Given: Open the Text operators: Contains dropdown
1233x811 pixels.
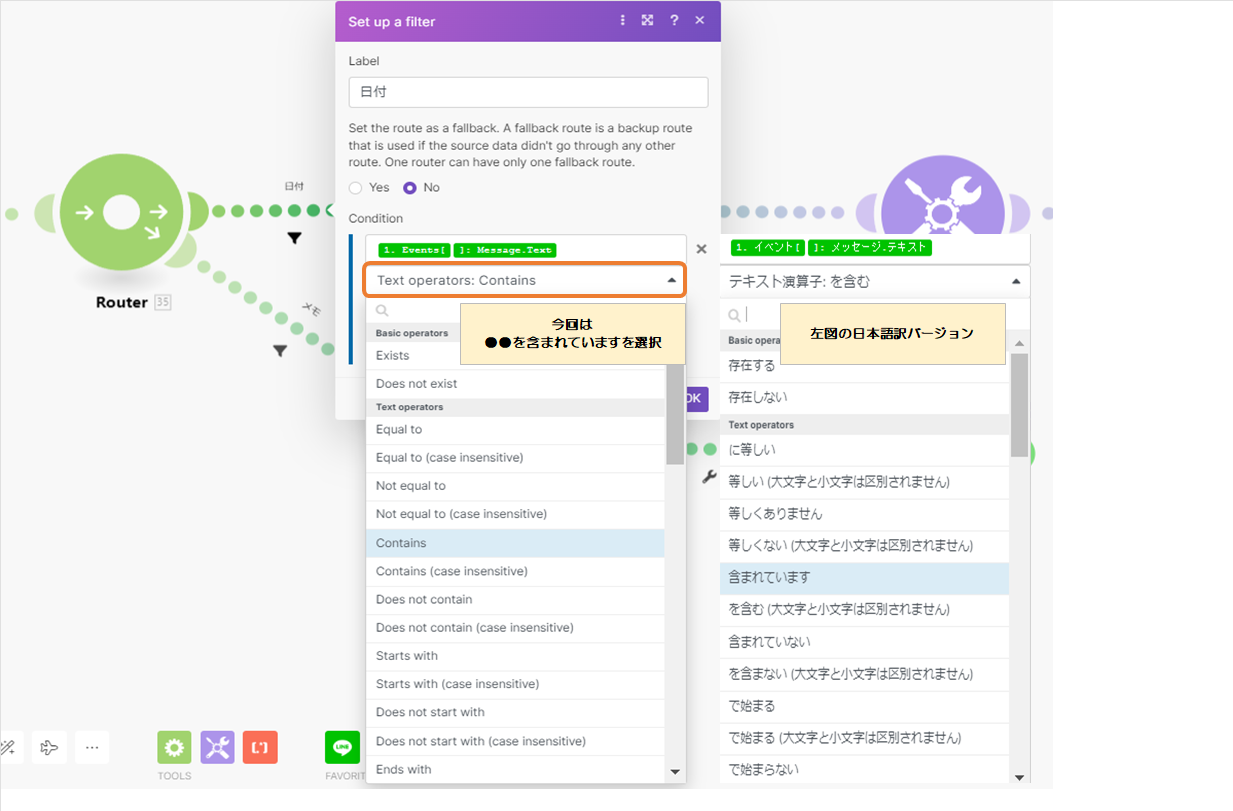Looking at the screenshot, I should (526, 280).
